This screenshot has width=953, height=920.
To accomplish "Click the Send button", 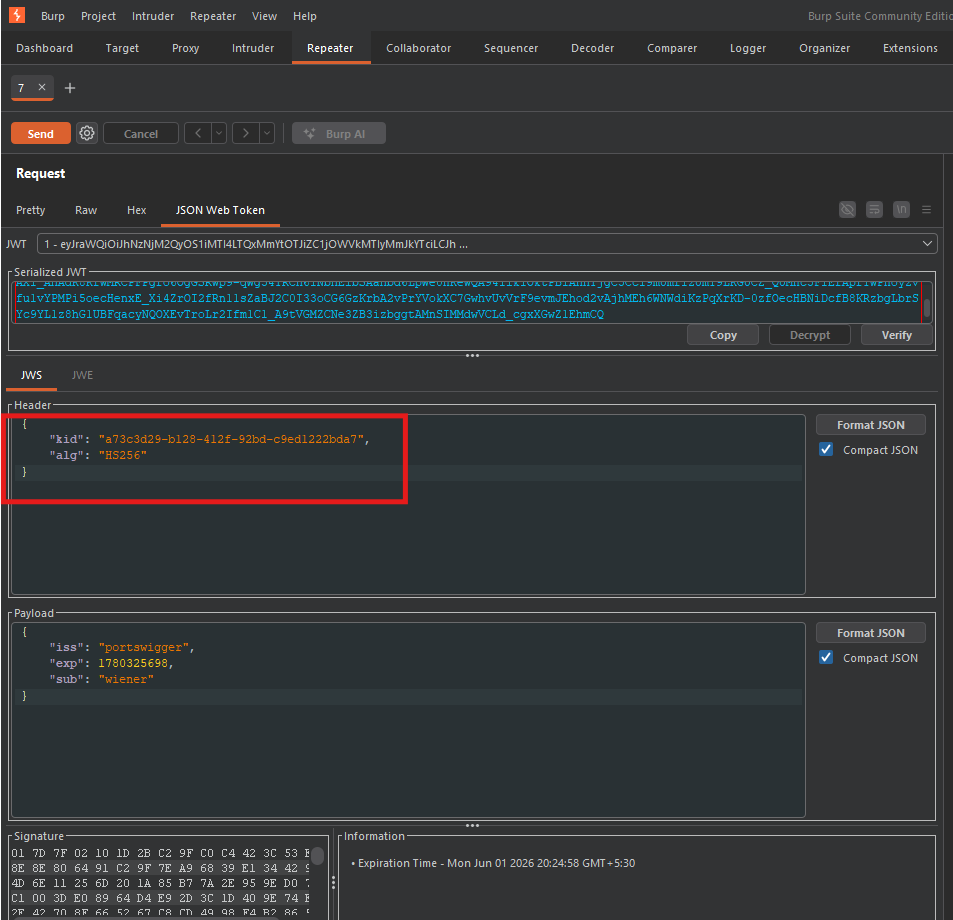I will 41,134.
